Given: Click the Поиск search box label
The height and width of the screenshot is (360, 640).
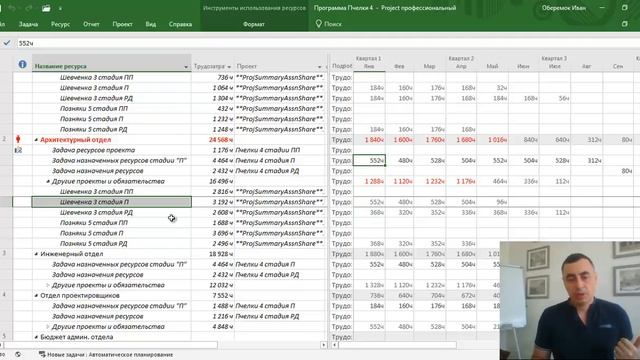Looking at the screenshot, I should click(333, 24).
